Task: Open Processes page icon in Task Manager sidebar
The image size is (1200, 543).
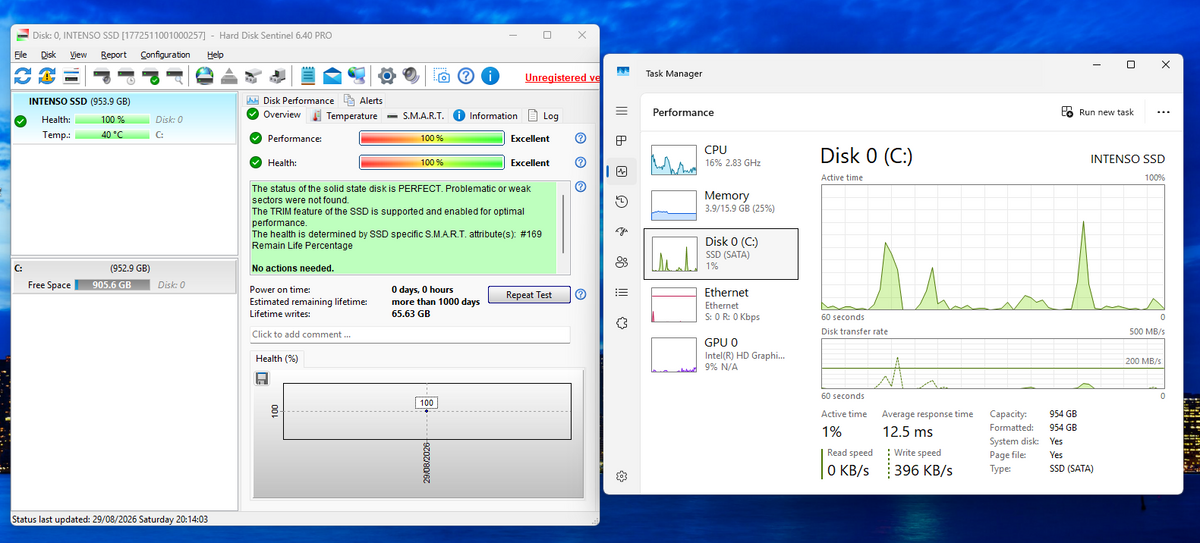Action: point(621,141)
